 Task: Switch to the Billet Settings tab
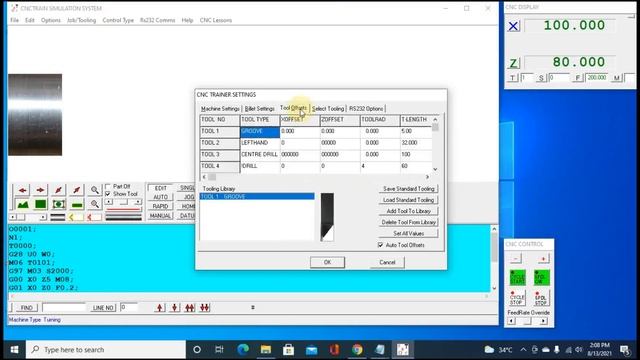pos(260,109)
